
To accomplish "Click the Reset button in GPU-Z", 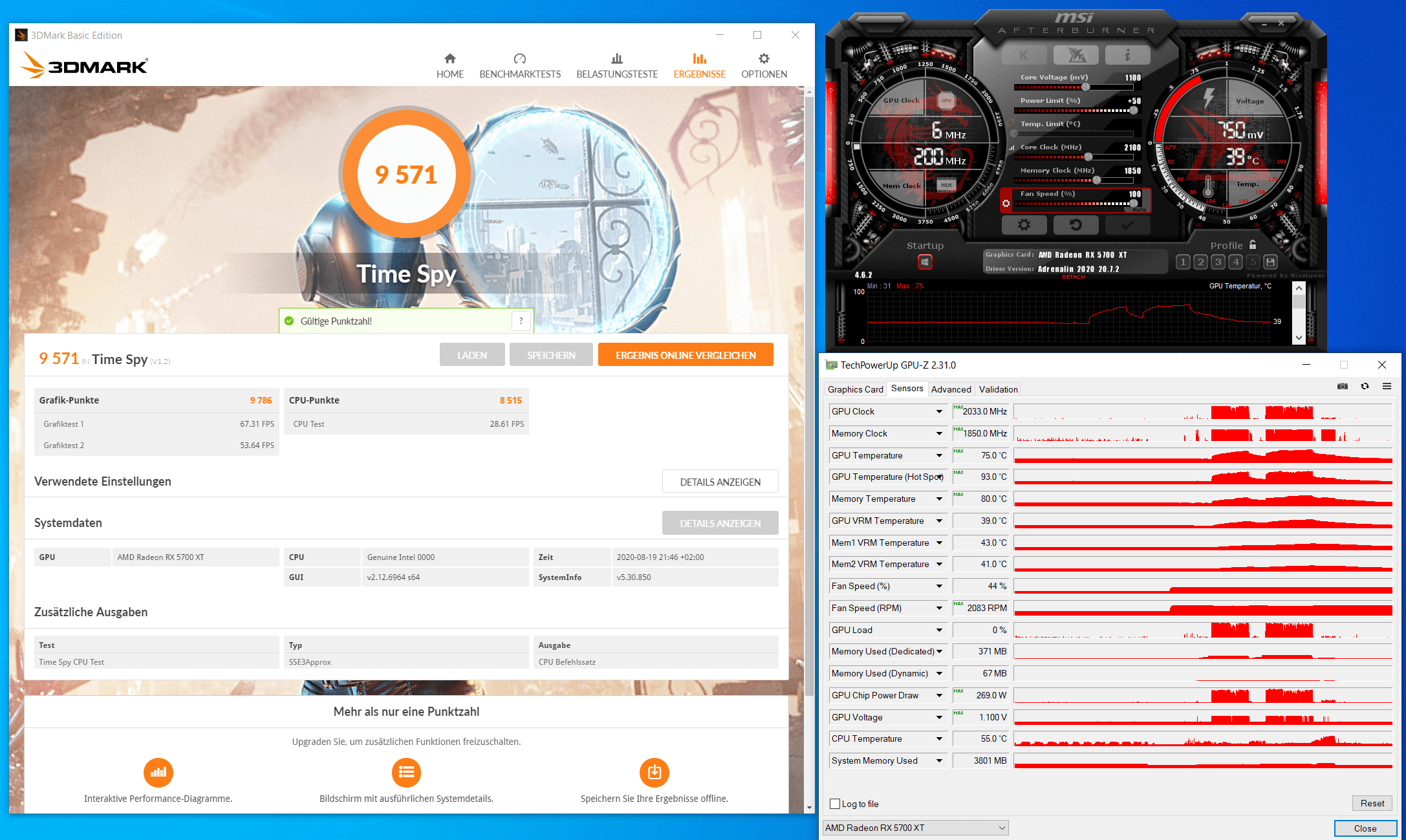I will [1372, 803].
